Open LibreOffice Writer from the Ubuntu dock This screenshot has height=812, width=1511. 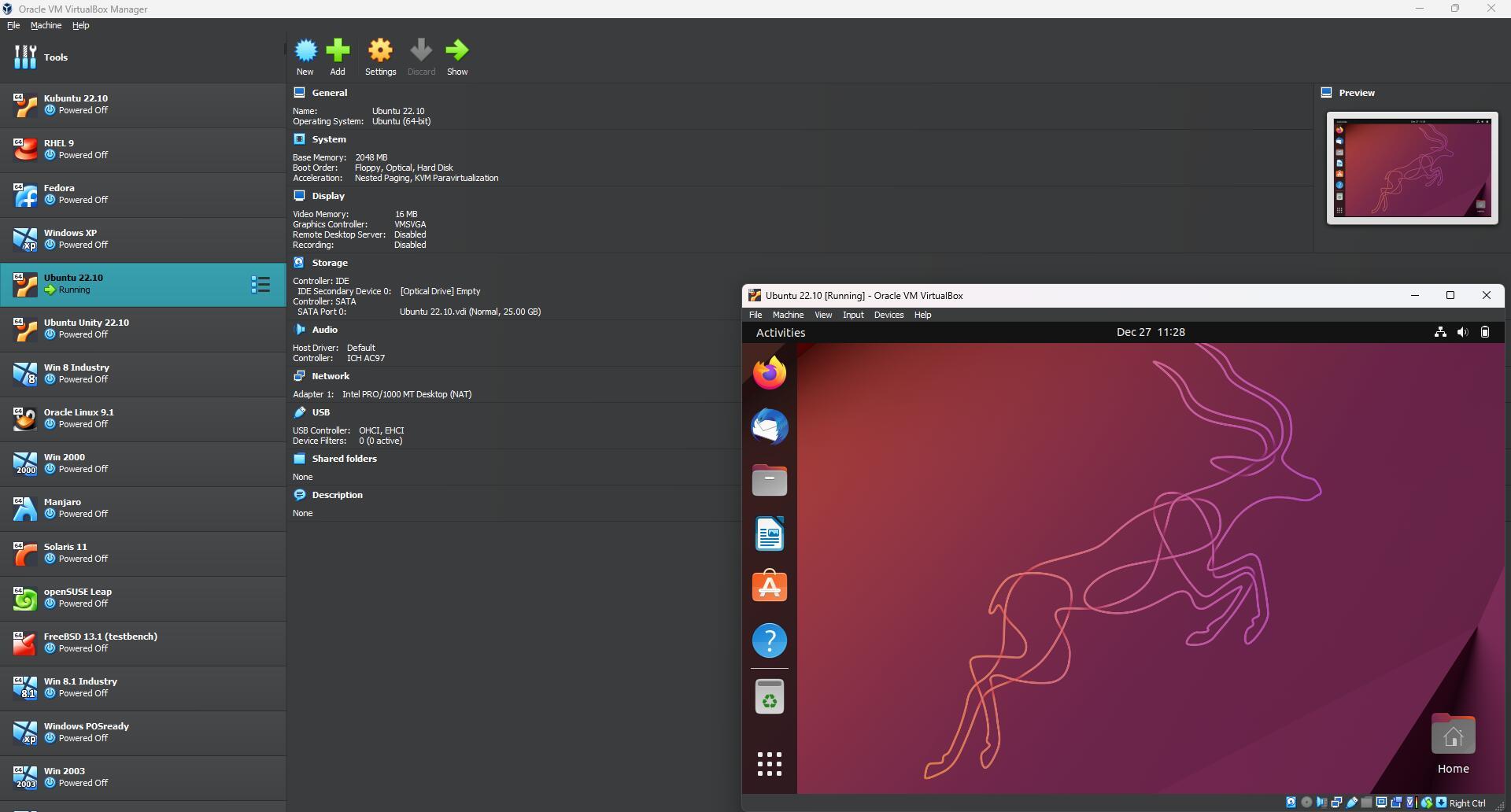[769, 533]
